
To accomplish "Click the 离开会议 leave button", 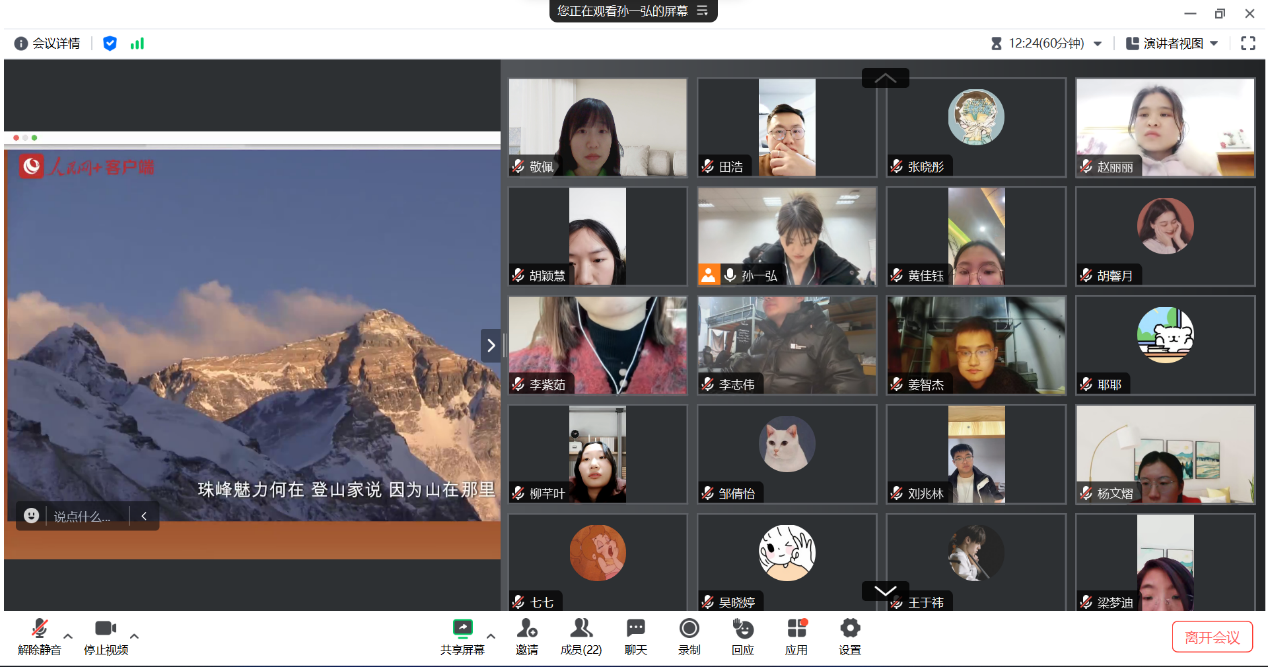I will click(1212, 637).
